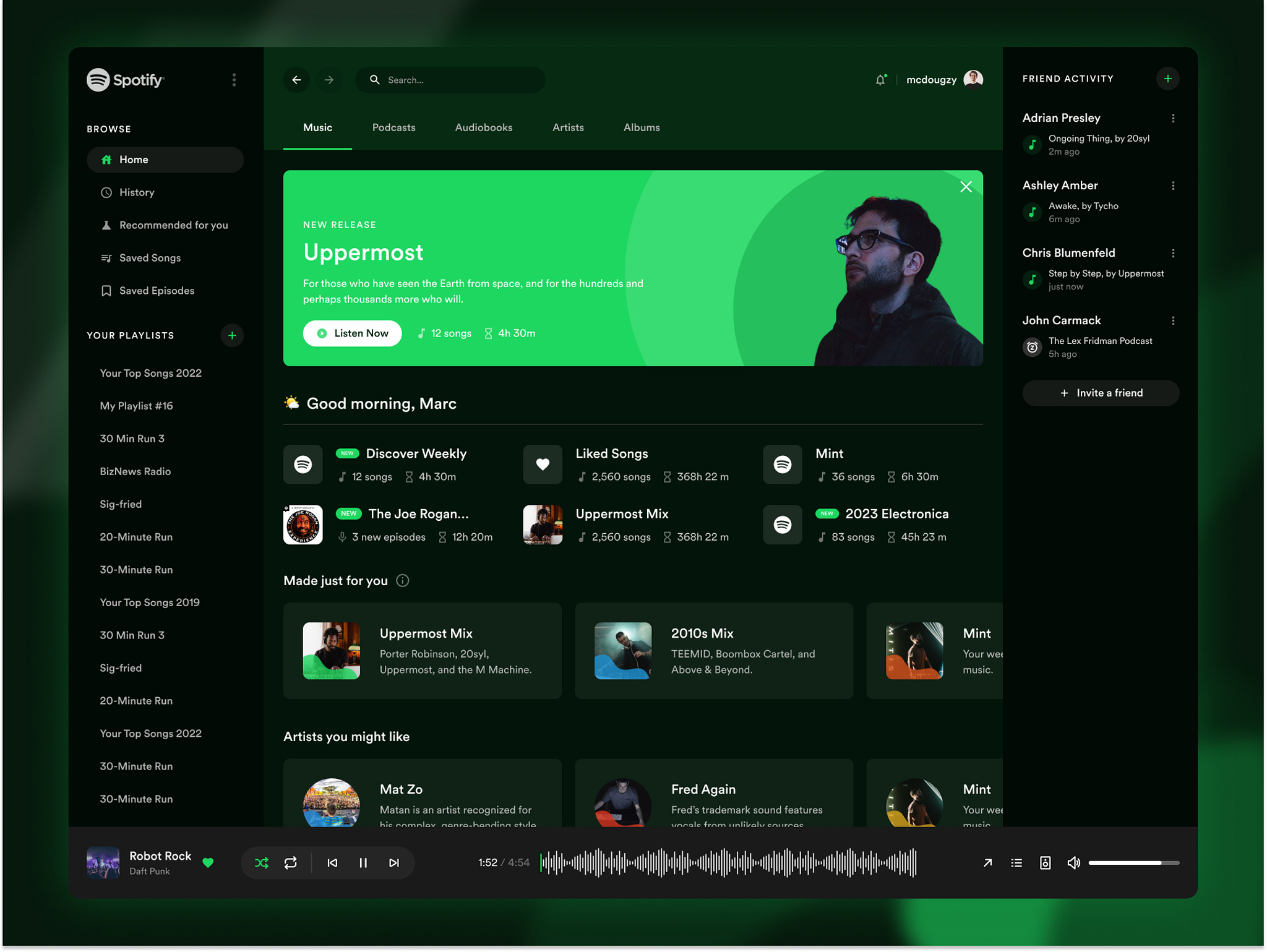The image size is (1267, 952).
Task: Open options menu for John Carmack
Action: tap(1173, 320)
